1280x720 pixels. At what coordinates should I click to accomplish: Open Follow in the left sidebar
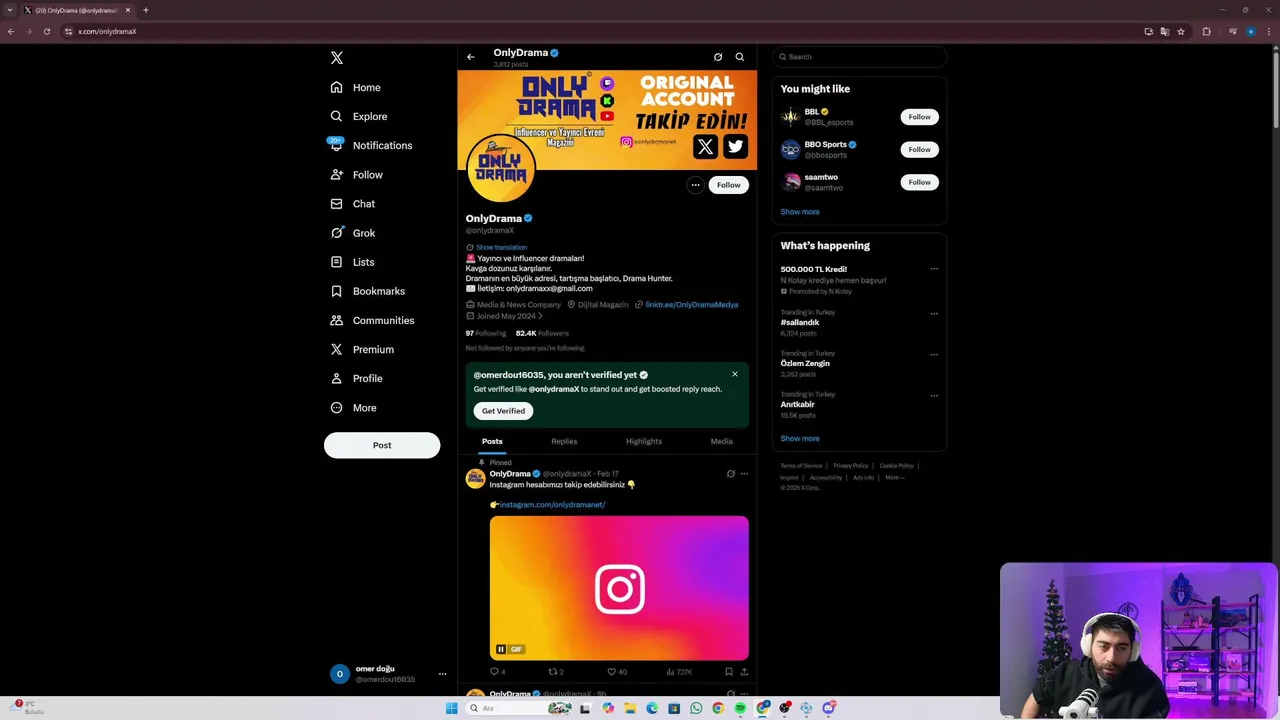click(x=357, y=174)
